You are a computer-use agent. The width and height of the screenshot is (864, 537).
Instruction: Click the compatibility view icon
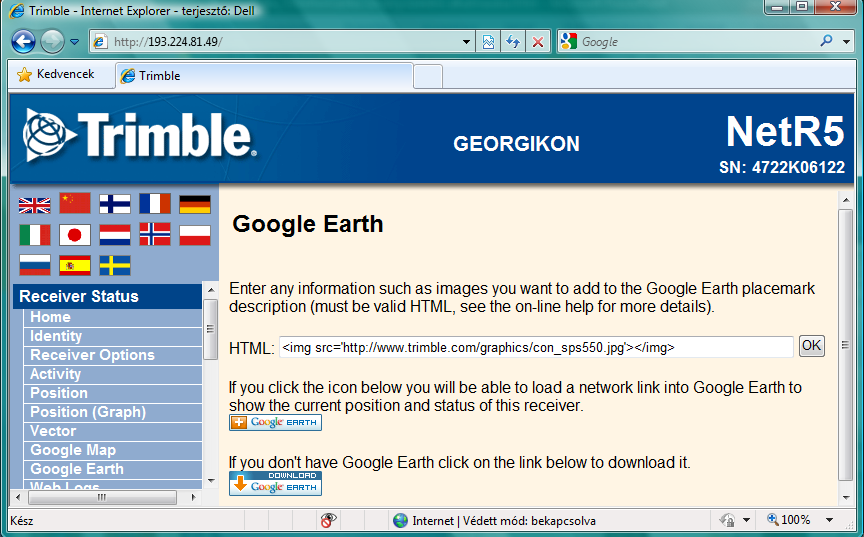pyautogui.click(x=488, y=42)
